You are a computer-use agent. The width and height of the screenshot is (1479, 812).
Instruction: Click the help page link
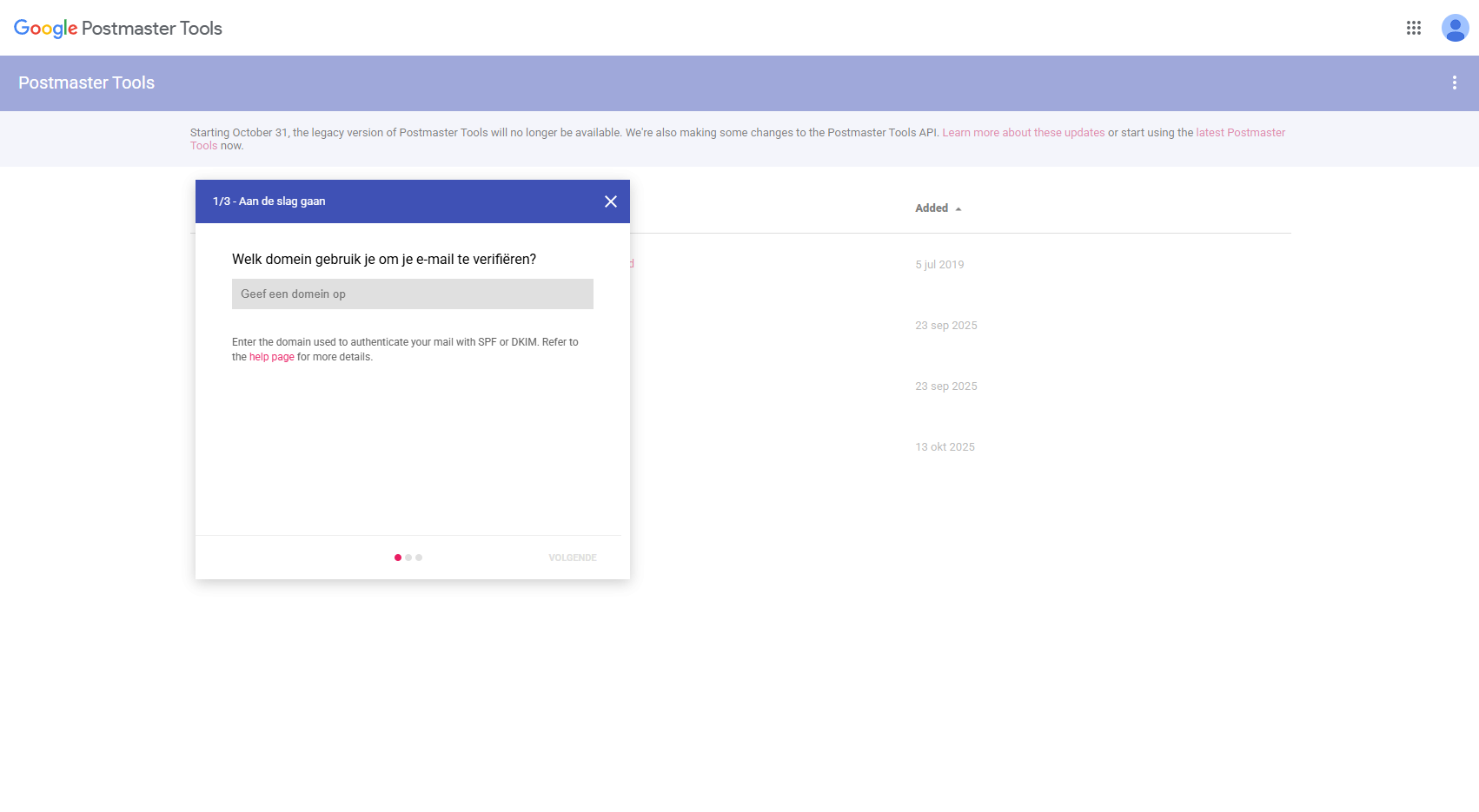pyautogui.click(x=271, y=356)
